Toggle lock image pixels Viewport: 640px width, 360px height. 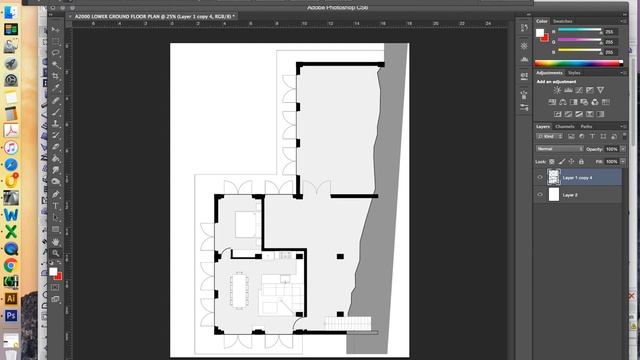[562, 162]
